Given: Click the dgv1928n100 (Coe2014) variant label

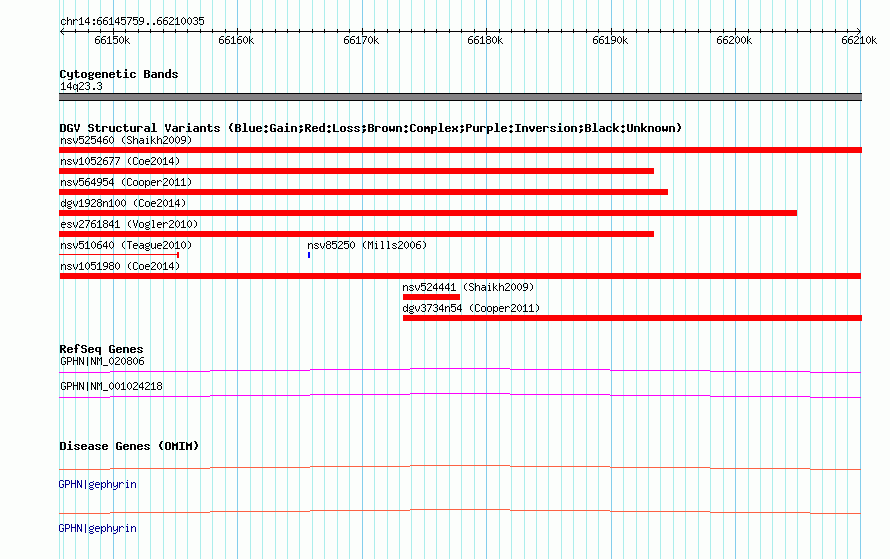Looking at the screenshot, I should (123, 203).
